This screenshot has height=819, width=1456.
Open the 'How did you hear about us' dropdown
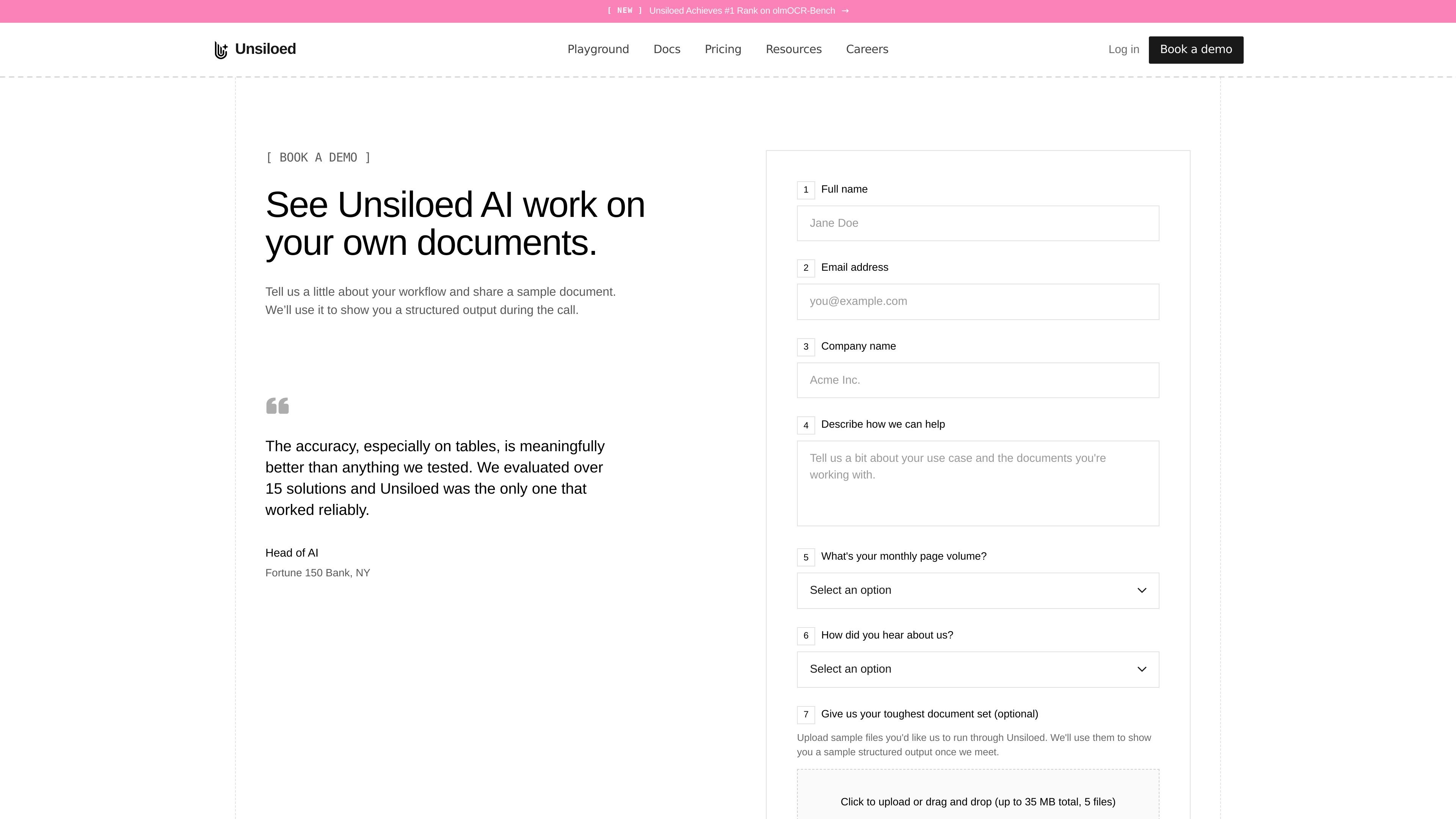pyautogui.click(x=978, y=669)
